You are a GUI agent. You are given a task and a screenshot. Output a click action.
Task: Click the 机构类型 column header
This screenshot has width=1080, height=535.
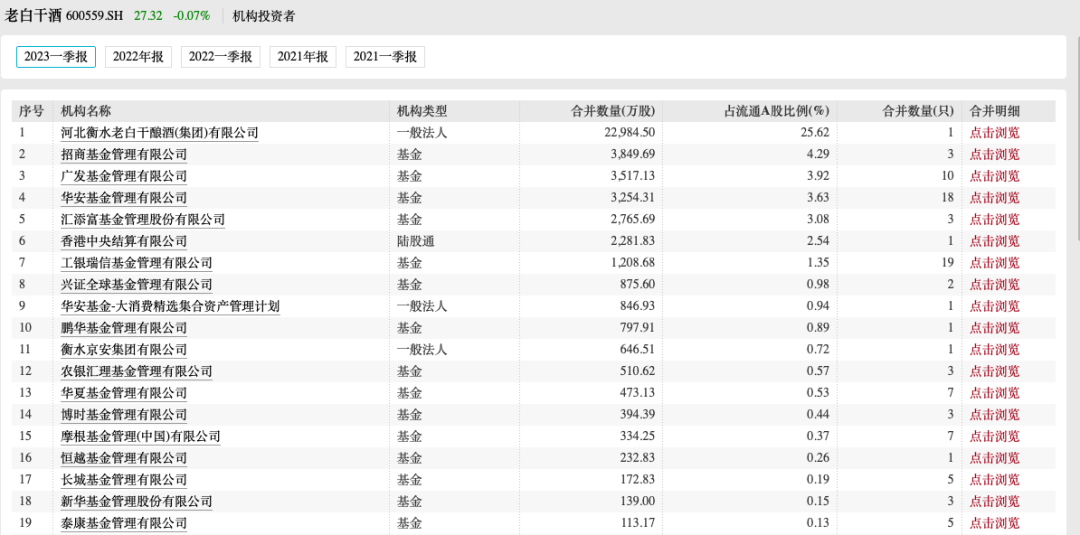click(x=422, y=111)
